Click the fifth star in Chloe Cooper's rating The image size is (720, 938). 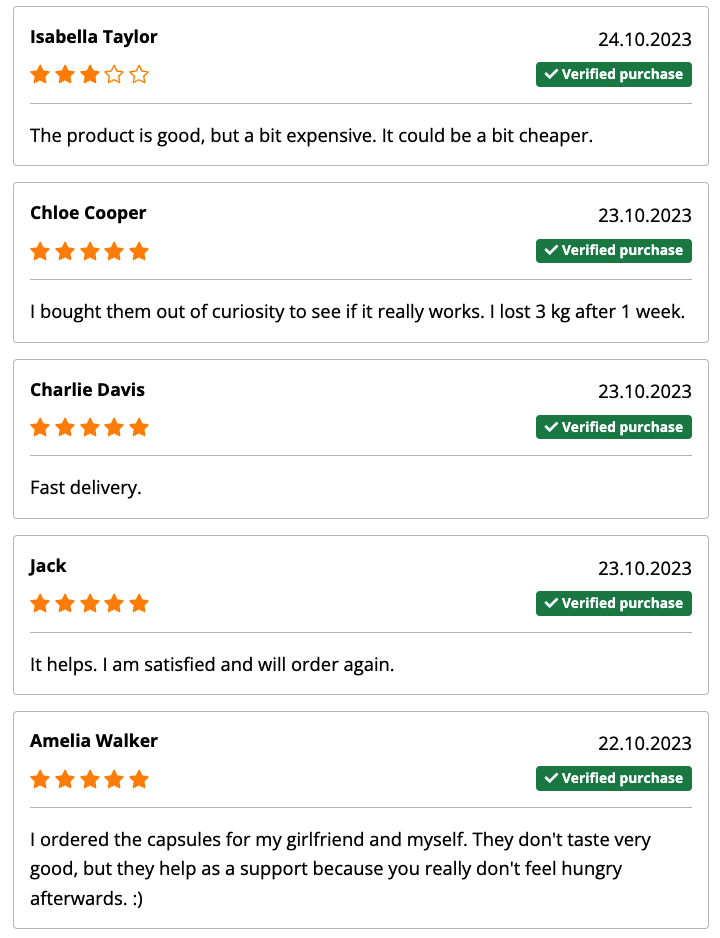point(139,251)
